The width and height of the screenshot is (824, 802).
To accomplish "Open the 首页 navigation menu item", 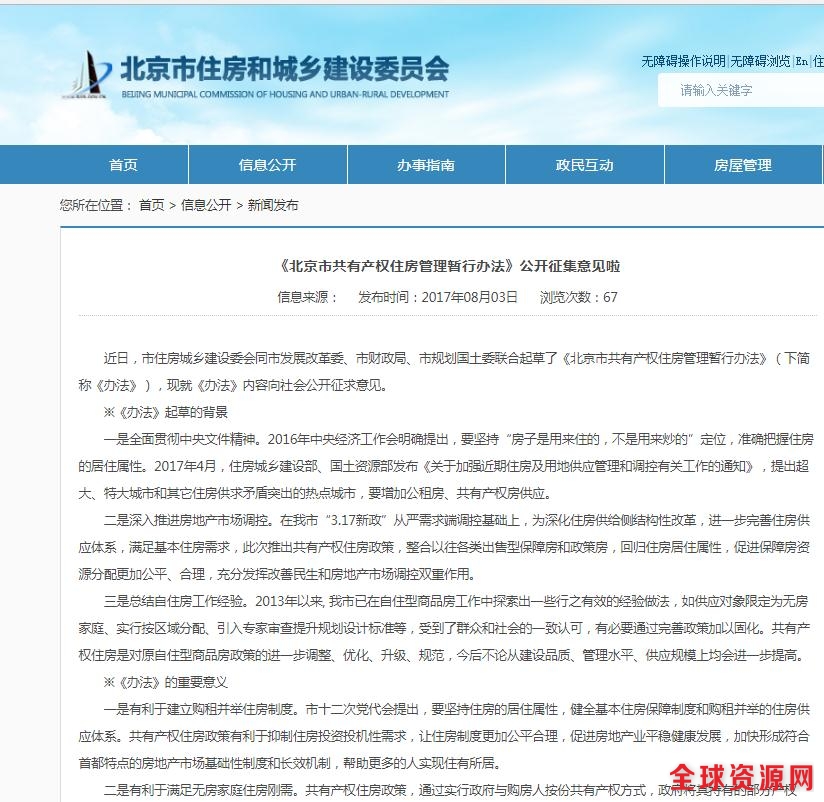I will point(123,165).
